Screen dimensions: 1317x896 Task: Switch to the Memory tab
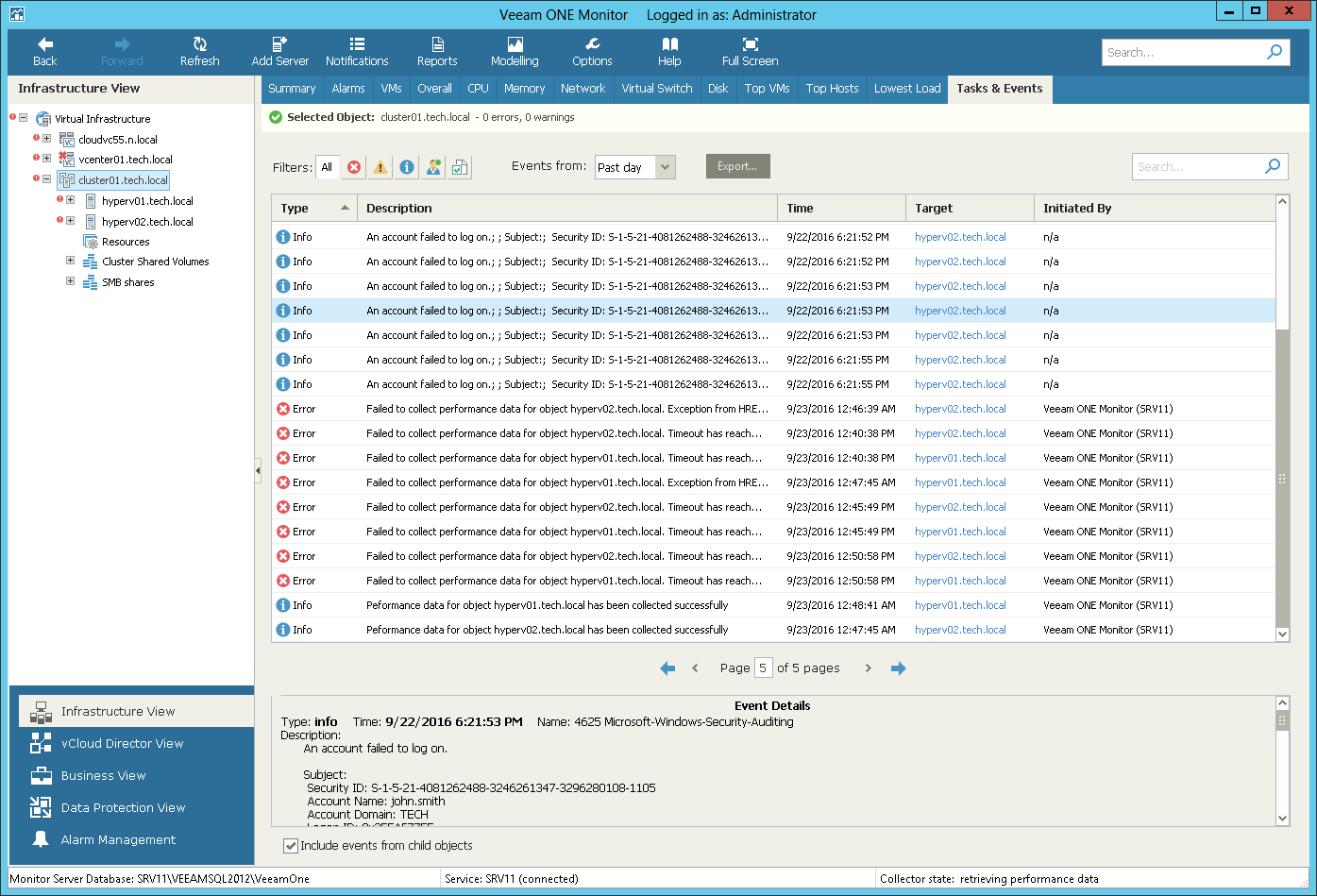coord(525,89)
